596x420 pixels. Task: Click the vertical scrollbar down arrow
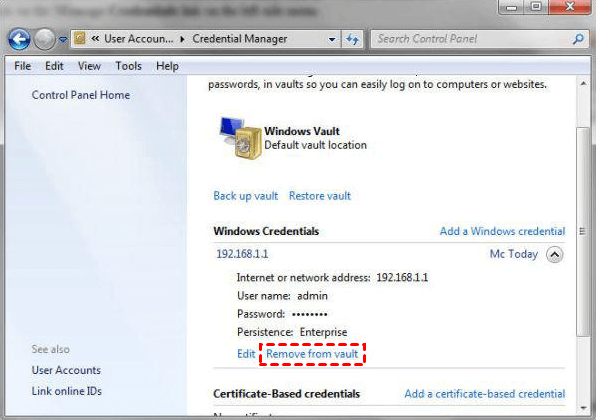pyautogui.click(x=583, y=408)
